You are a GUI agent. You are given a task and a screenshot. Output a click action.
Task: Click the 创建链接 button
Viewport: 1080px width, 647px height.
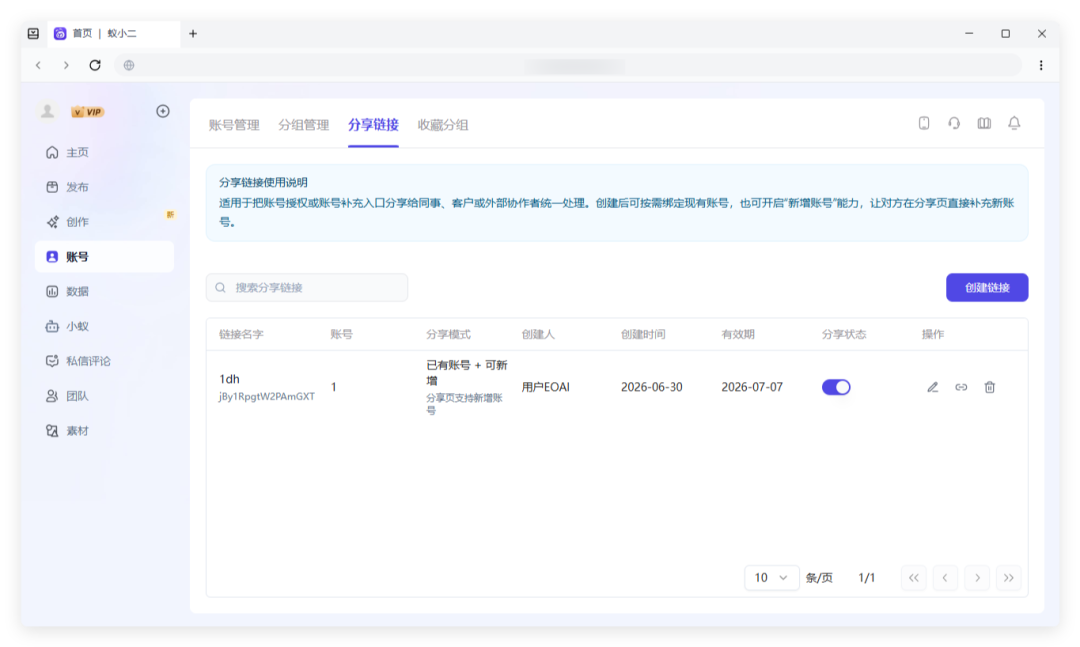pyautogui.click(x=987, y=287)
